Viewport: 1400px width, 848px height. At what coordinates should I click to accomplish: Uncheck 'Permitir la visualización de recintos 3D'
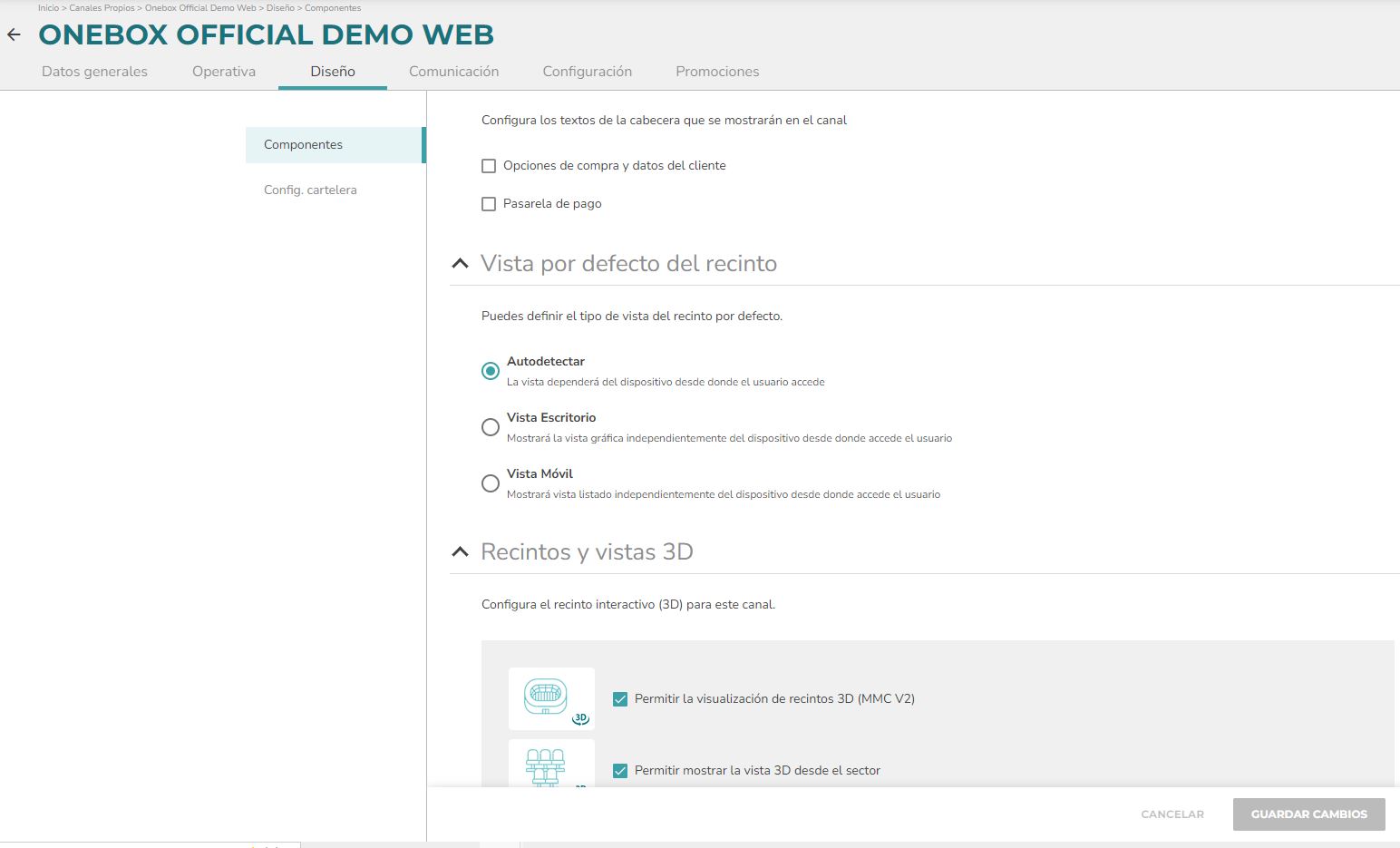point(620,699)
